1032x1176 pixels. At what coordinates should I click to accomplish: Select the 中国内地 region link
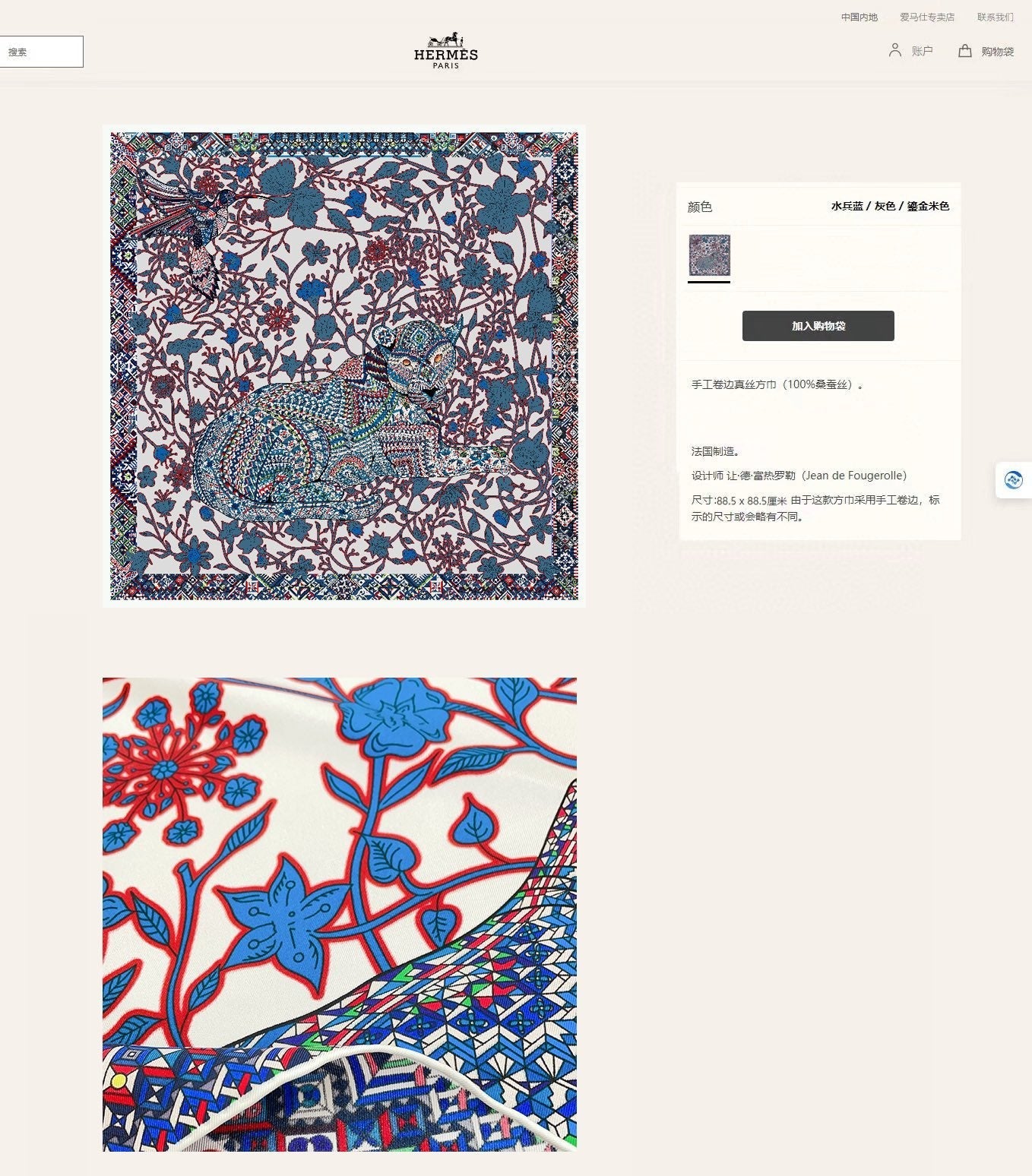[x=859, y=17]
